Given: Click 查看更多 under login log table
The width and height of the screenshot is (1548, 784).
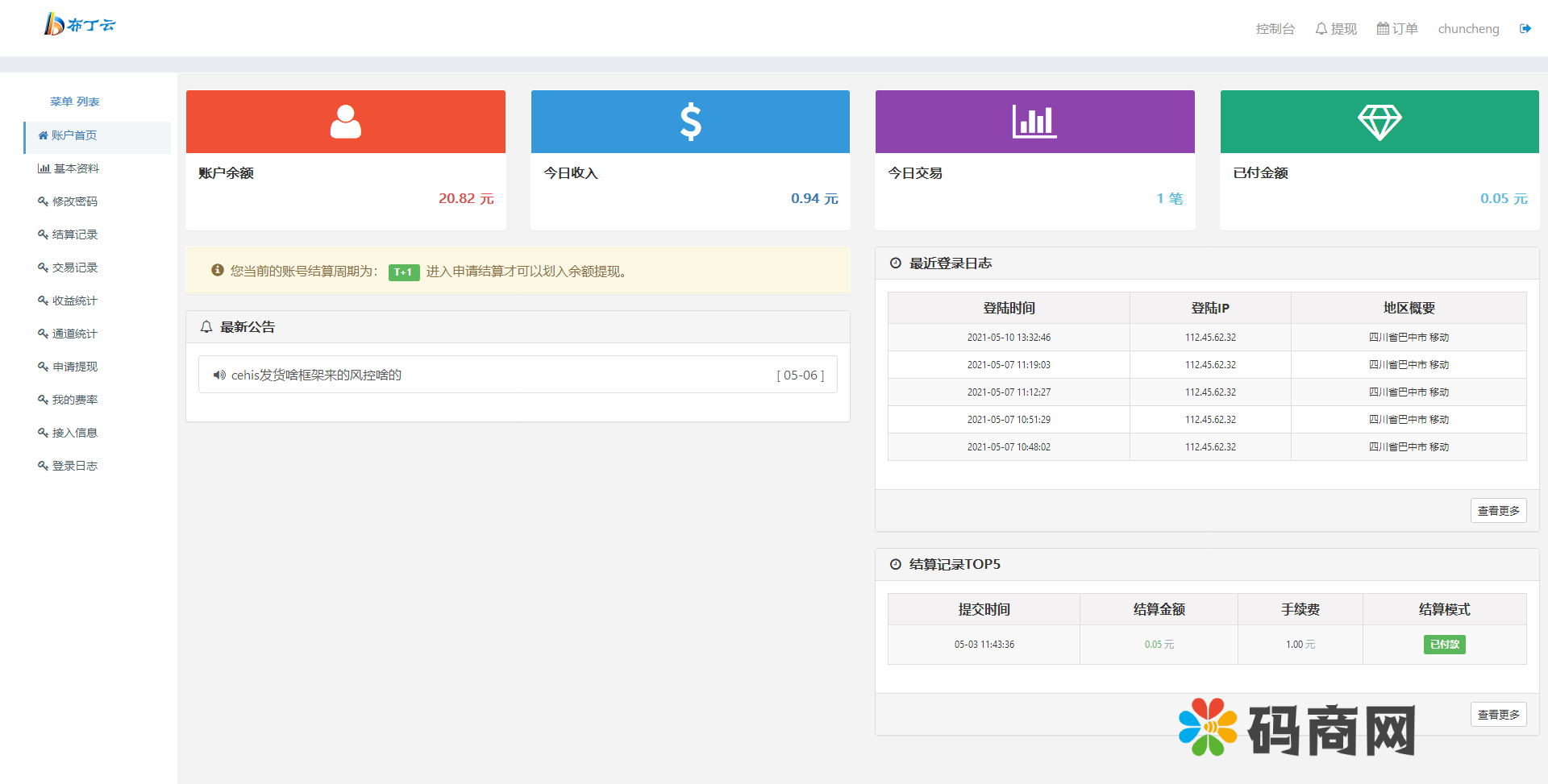Looking at the screenshot, I should click(x=1498, y=511).
